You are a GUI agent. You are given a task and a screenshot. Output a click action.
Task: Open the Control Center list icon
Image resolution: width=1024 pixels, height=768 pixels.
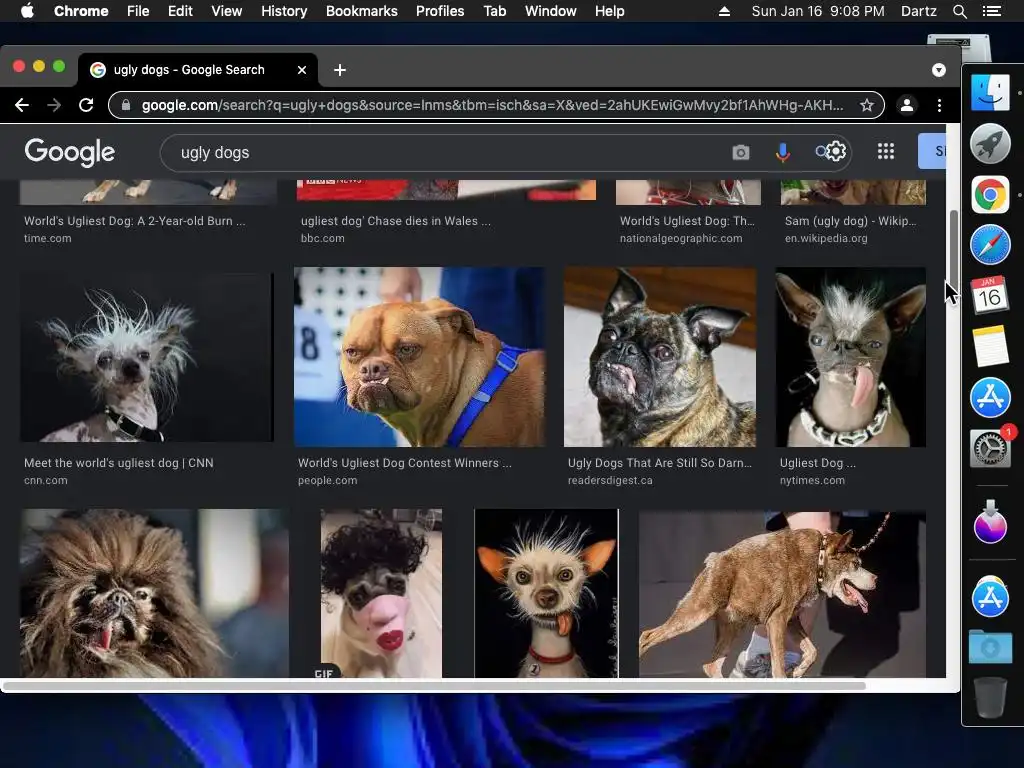(x=991, y=11)
